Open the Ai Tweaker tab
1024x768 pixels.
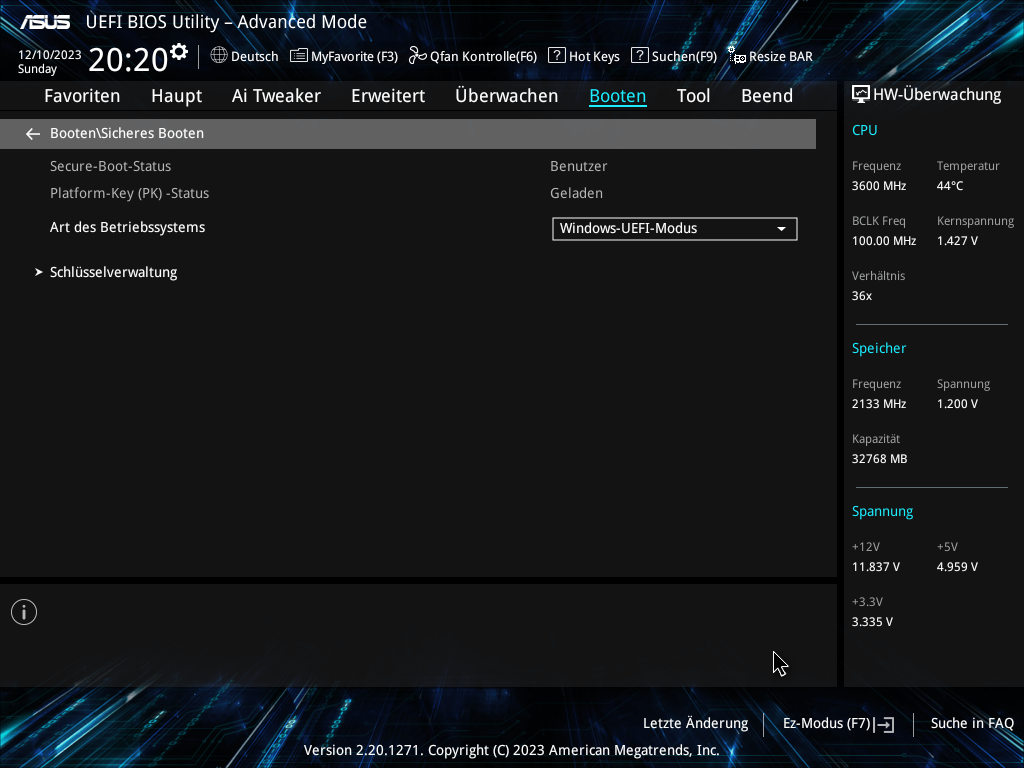pyautogui.click(x=276, y=96)
